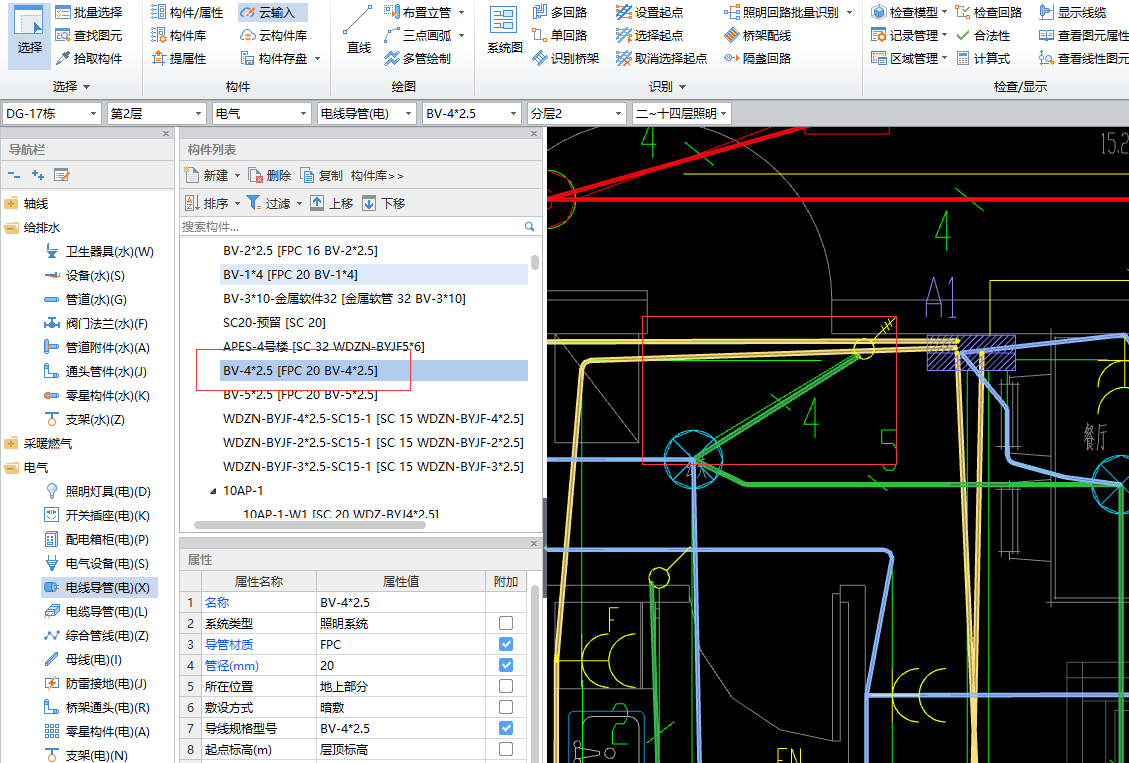Screen dimensions: 1129x763
Task: Click 上移 move up button
Action: point(332,204)
